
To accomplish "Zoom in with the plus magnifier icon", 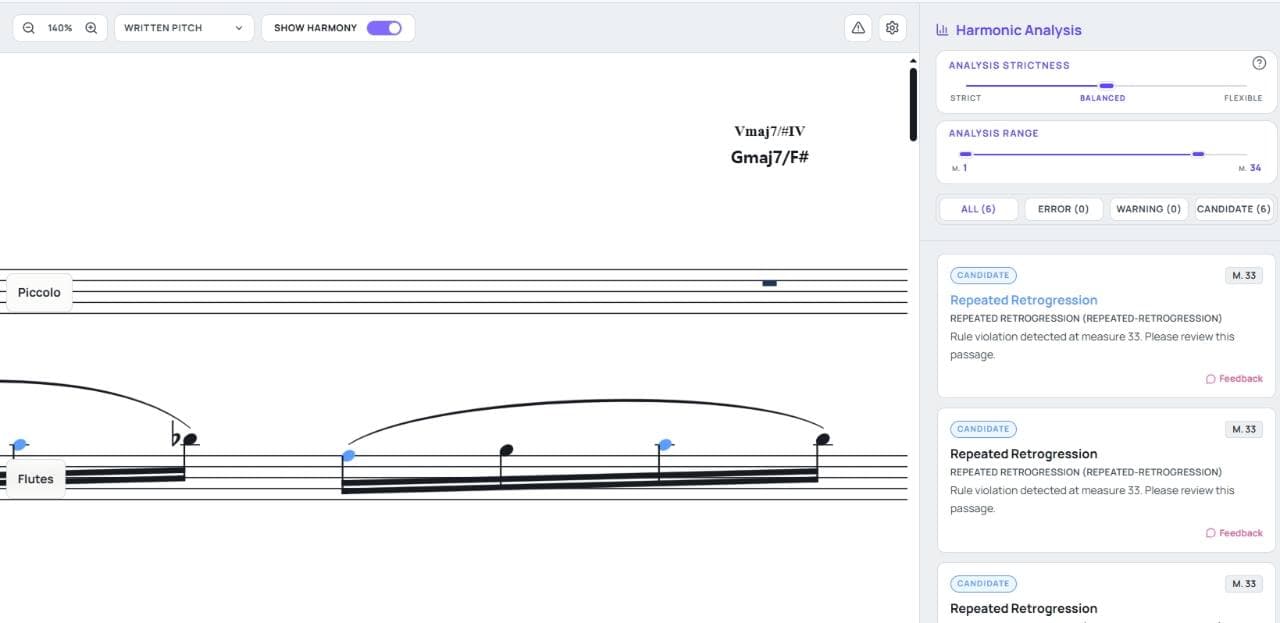I will pos(91,28).
